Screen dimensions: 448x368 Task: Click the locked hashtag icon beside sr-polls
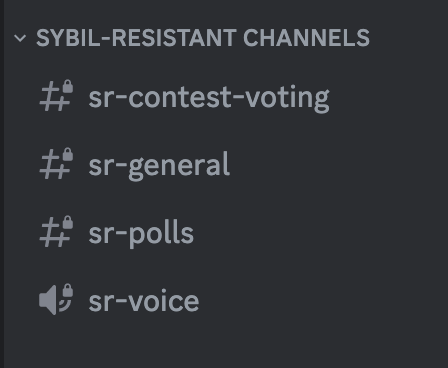(x=56, y=232)
